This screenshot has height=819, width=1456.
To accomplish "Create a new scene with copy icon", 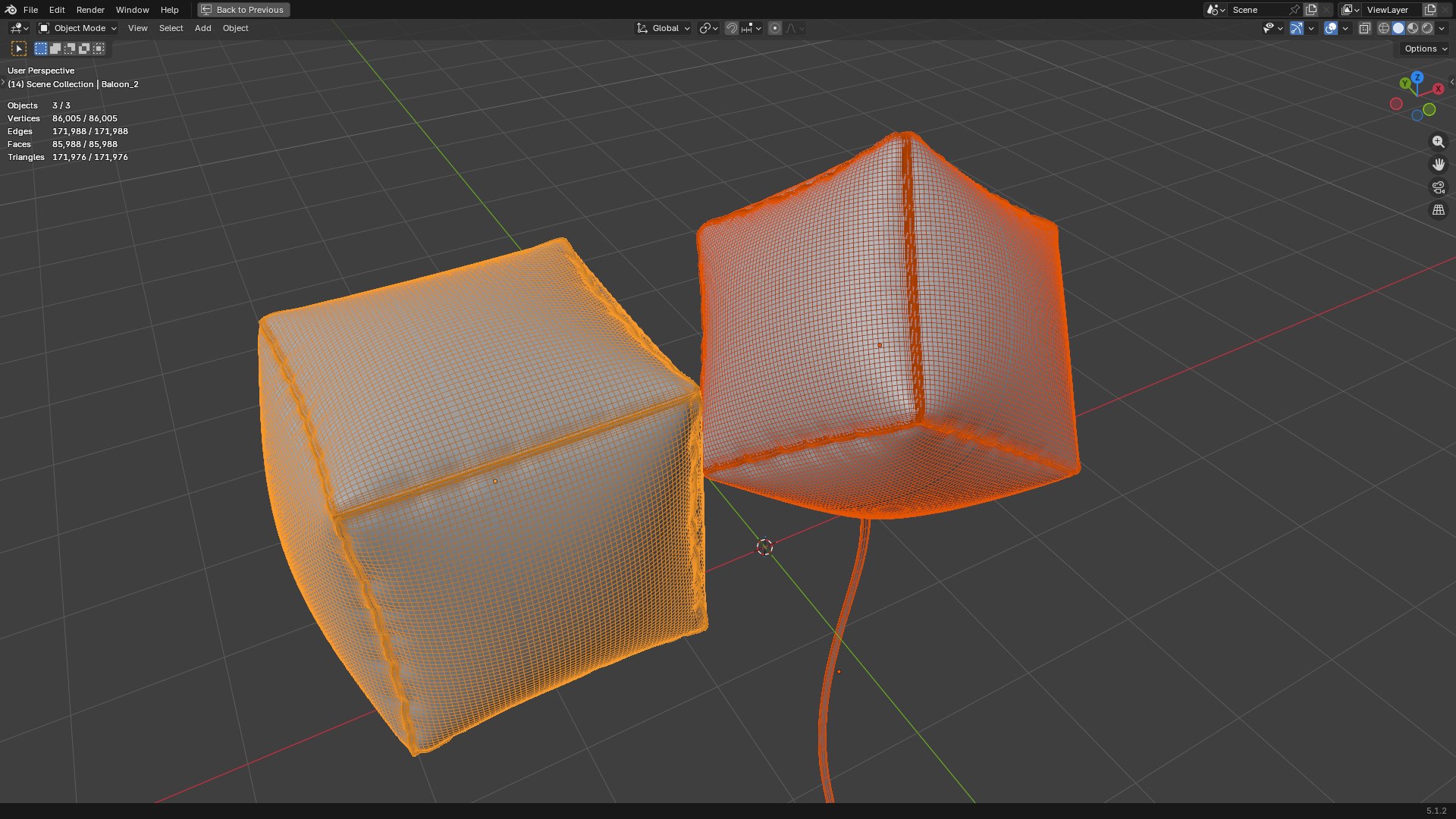I will point(1311,10).
